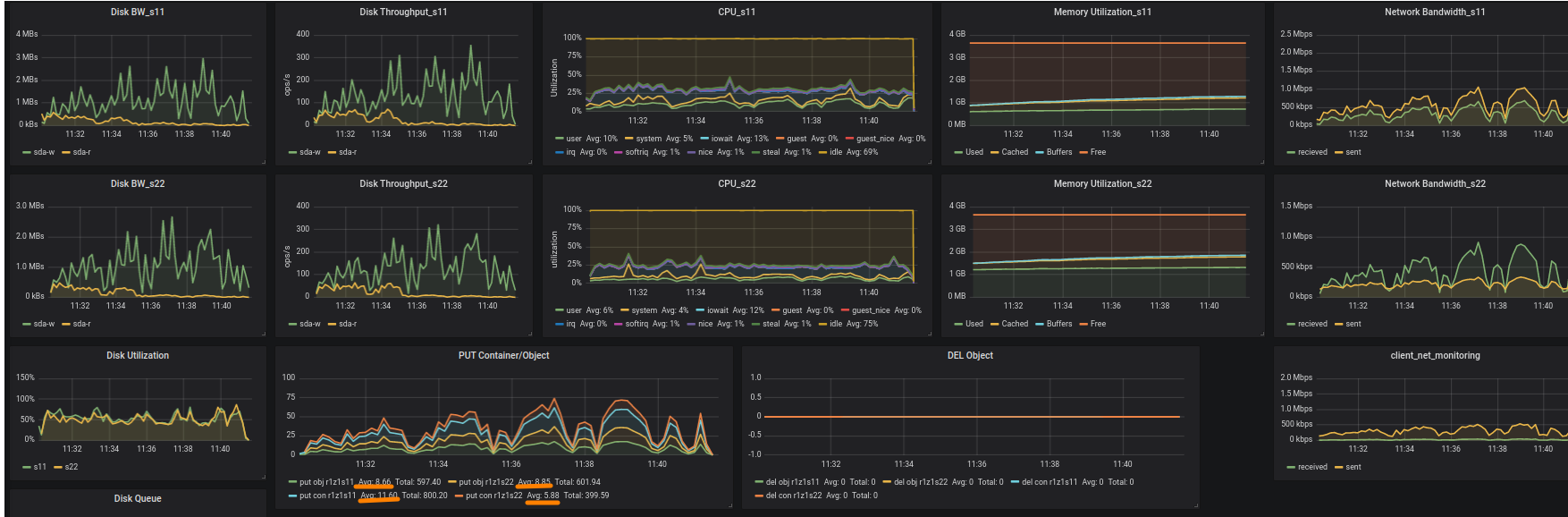
Task: Click color swatch beside sent in client_net_monitoring
Action: click(x=1338, y=467)
